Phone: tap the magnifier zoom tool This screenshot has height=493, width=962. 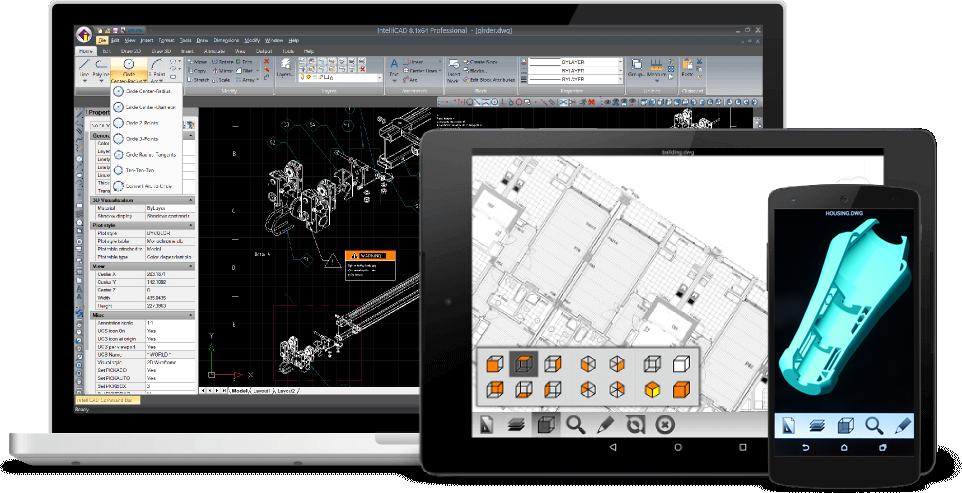click(x=874, y=425)
